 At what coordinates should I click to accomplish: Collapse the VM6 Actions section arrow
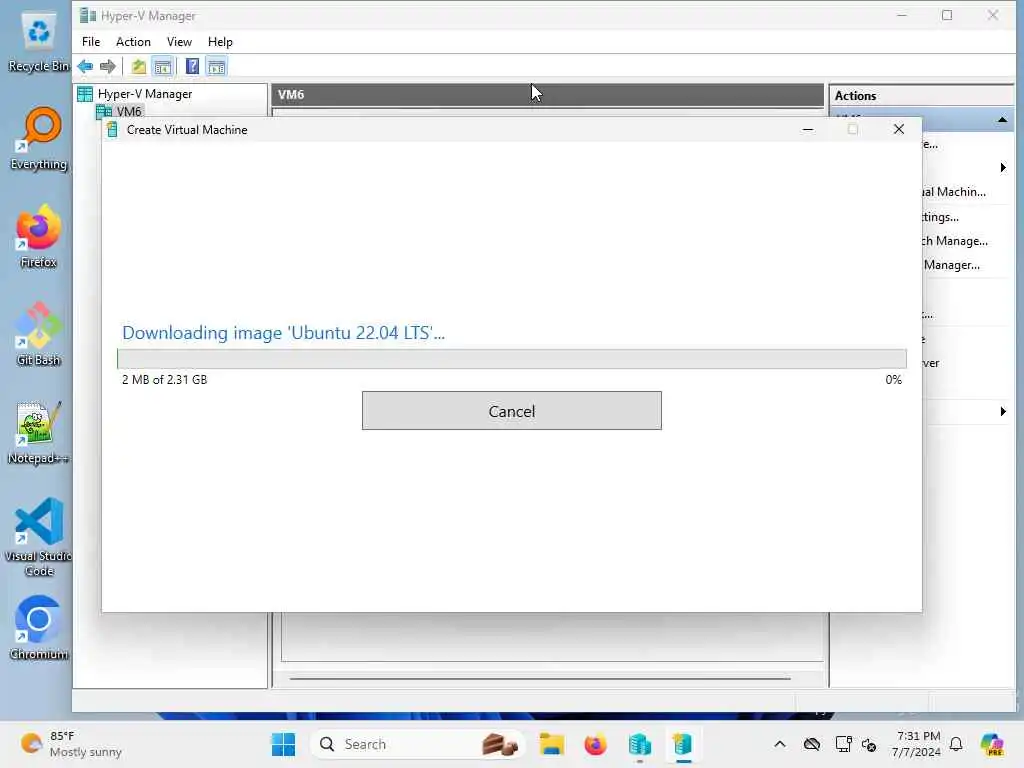pos(1002,120)
